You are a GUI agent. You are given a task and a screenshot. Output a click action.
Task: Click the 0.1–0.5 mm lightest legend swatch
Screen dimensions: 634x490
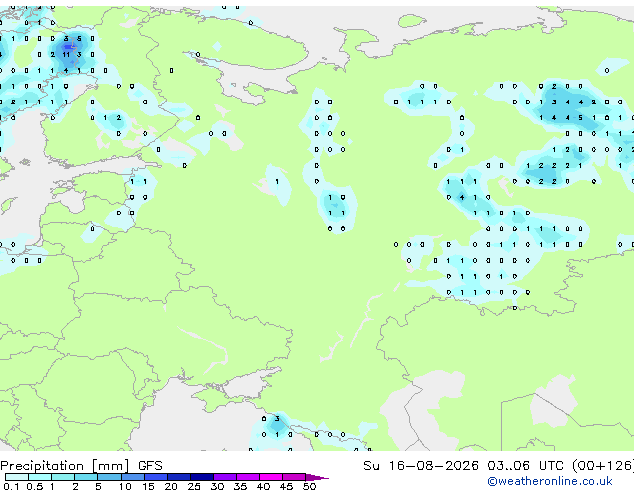[x=17, y=477]
